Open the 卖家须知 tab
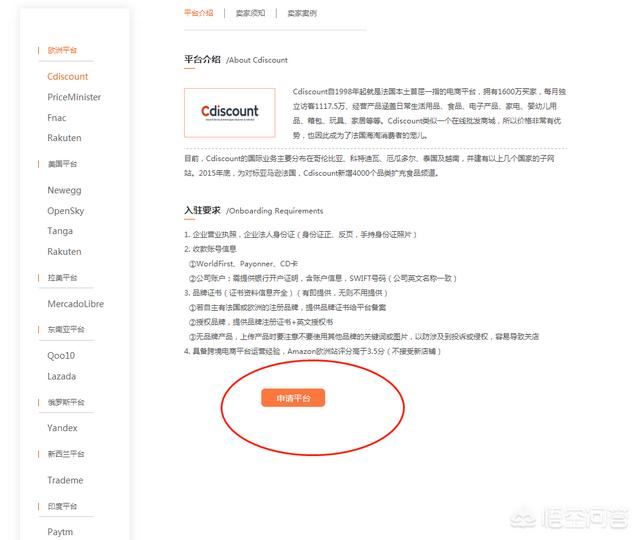The image size is (640, 540). 250,13
